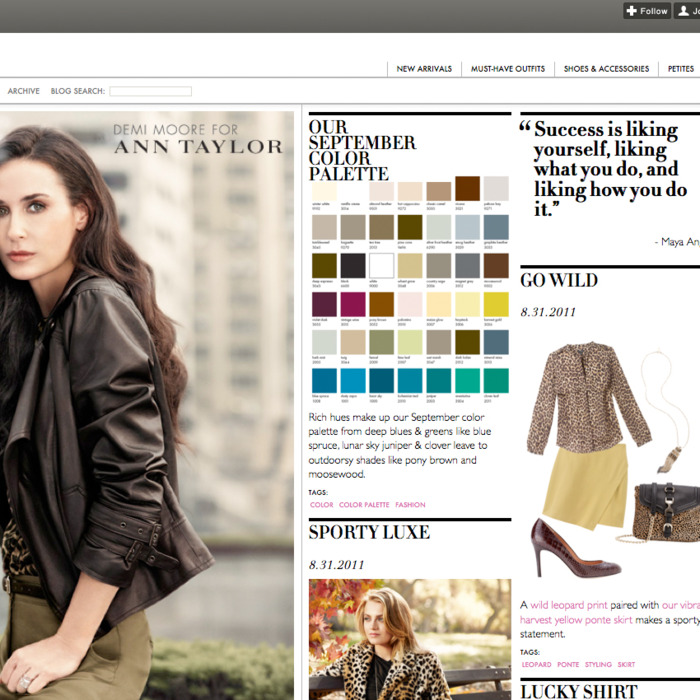Click the 'Rich hues make up' paragraph

(400, 446)
